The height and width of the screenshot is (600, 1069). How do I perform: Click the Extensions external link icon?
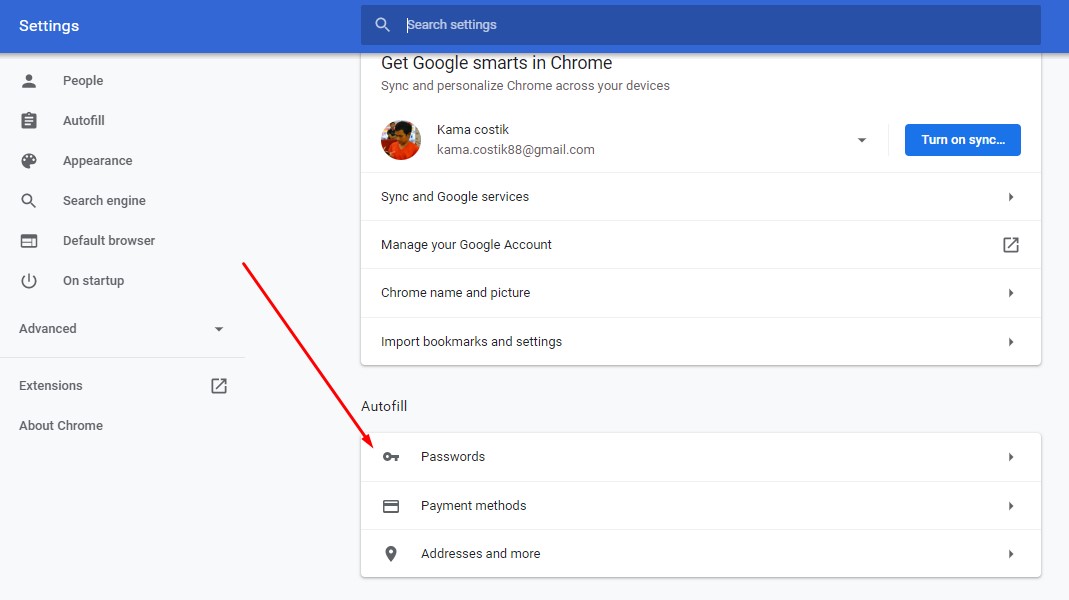point(219,386)
